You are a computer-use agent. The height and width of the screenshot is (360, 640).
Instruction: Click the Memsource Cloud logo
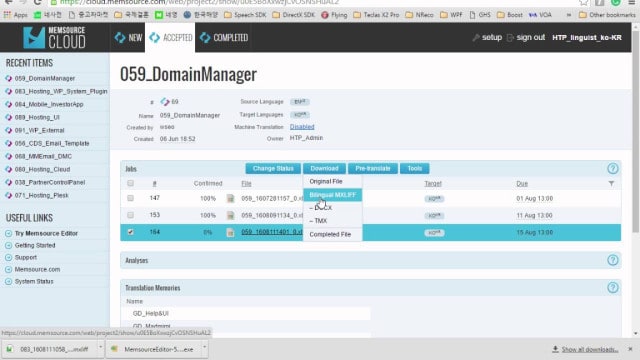pyautogui.click(x=54, y=38)
